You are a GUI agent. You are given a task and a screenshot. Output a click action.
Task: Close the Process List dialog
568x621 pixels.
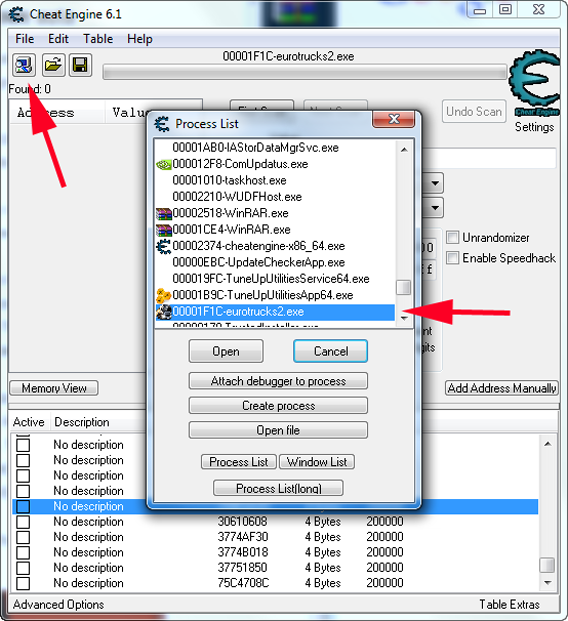tap(394, 119)
